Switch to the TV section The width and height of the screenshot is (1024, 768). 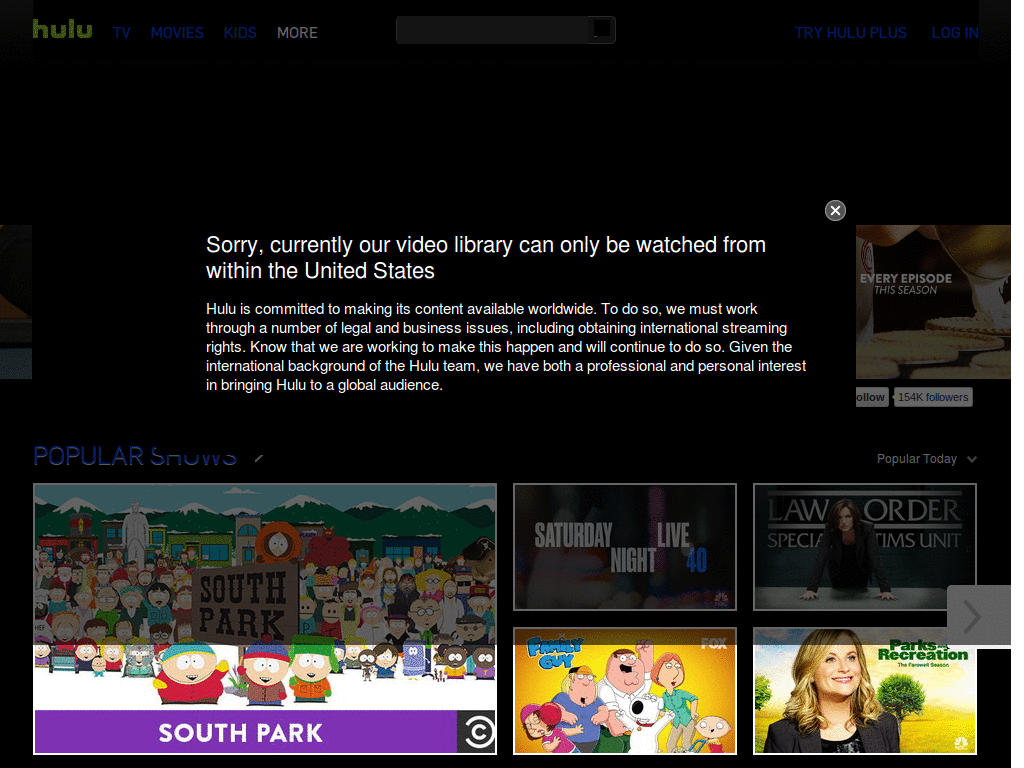tap(121, 32)
